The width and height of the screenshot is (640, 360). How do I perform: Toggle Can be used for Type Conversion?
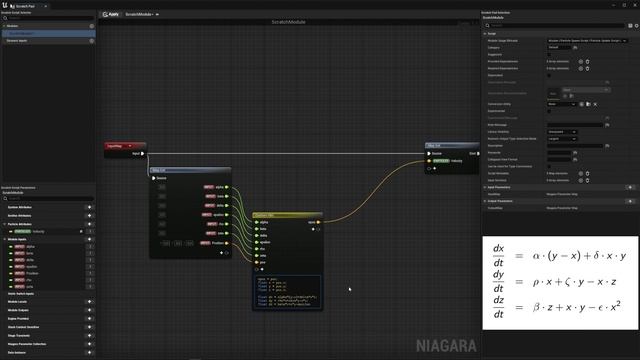(x=549, y=167)
